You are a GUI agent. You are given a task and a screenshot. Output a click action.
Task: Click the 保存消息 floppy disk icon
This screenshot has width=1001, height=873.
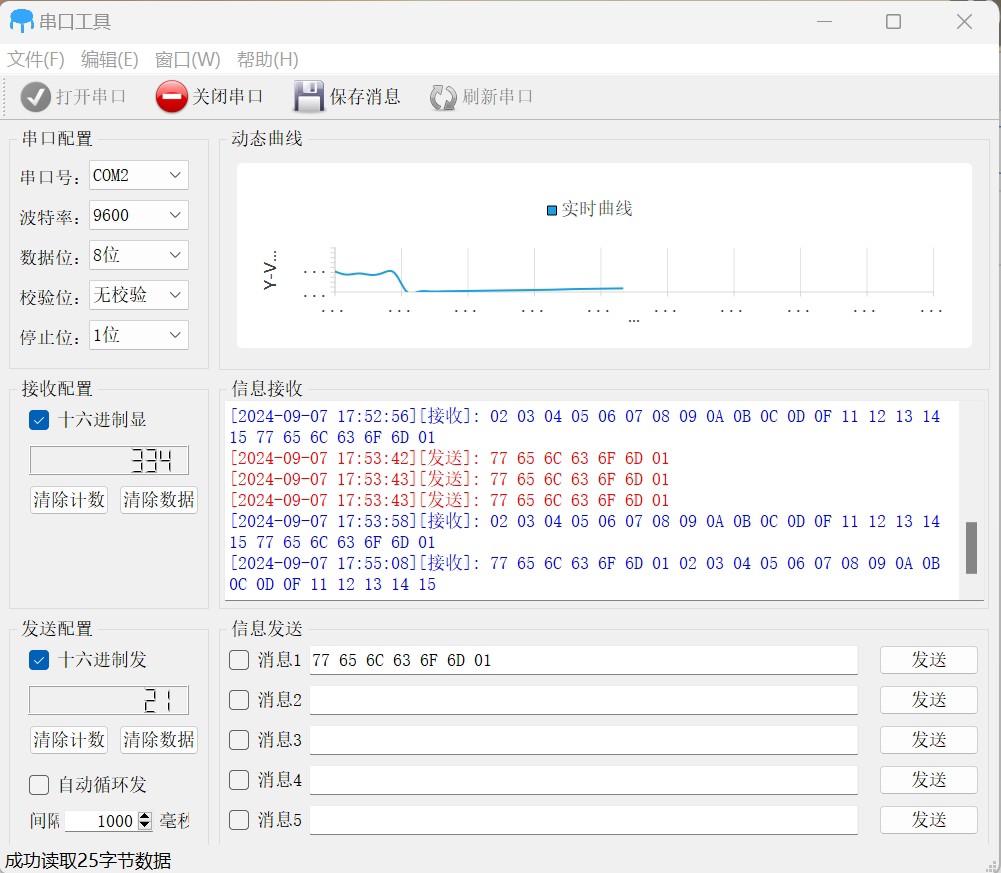(309, 97)
